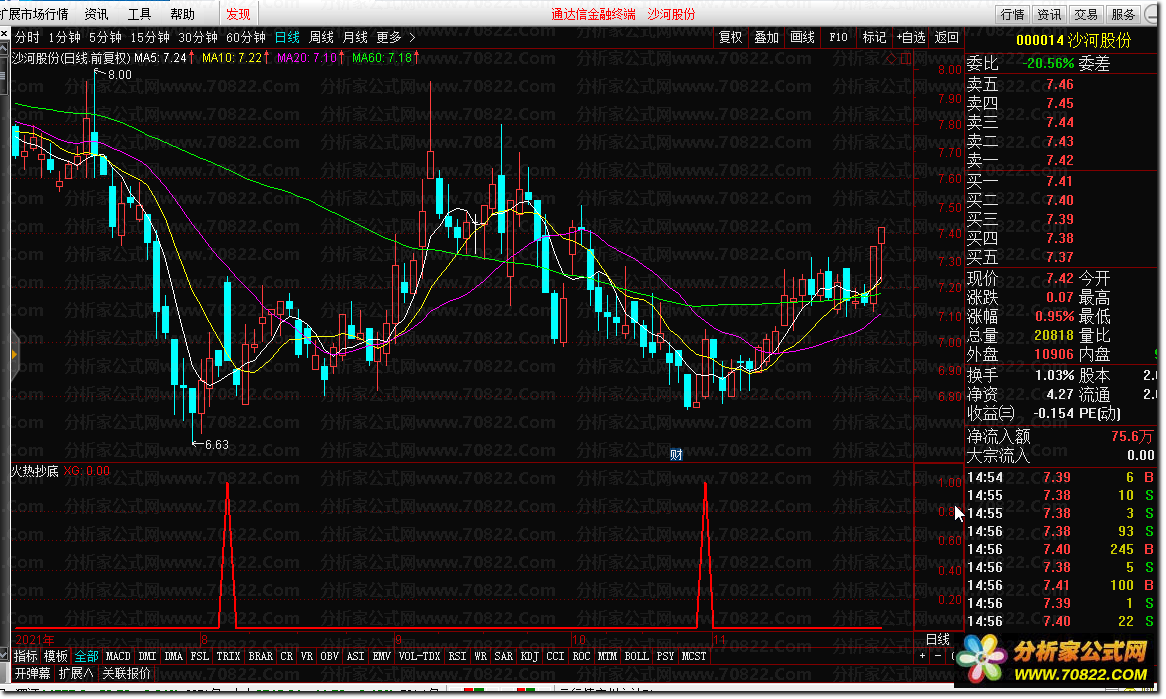Click the 开弹幕 button
This screenshot has width=1166, height=699.
coord(33,673)
